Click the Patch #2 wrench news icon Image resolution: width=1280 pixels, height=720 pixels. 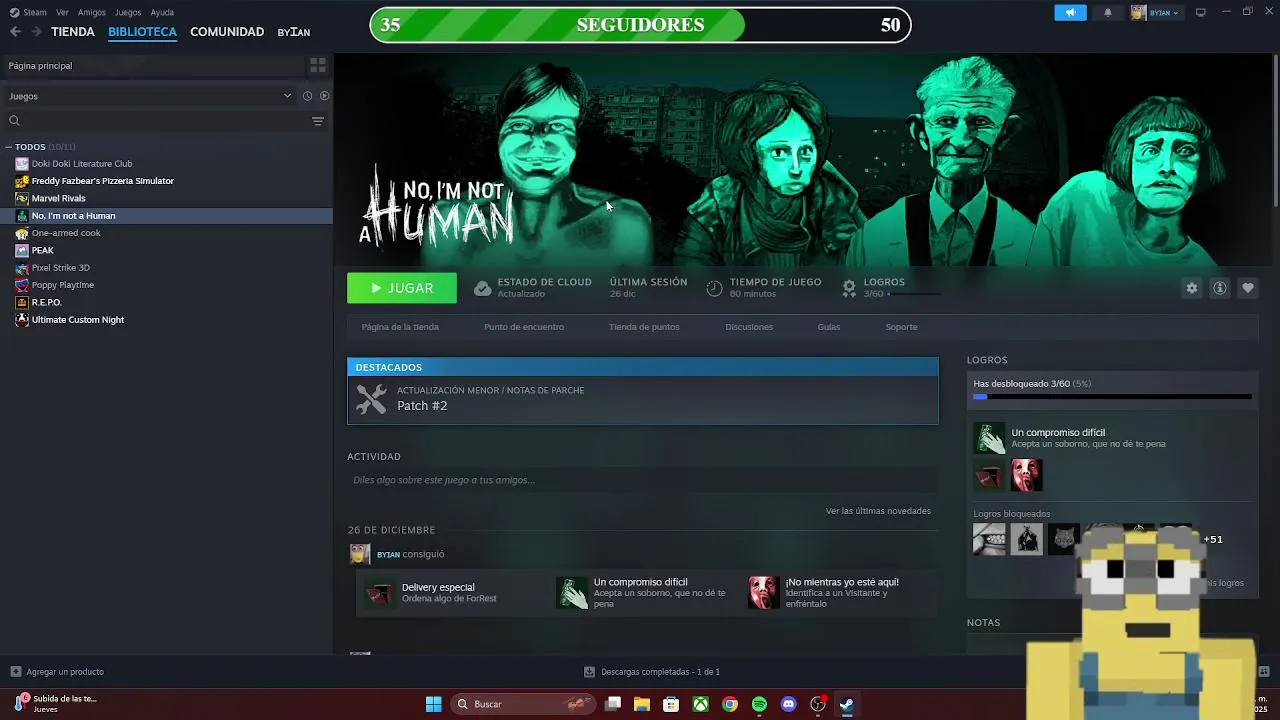(371, 399)
